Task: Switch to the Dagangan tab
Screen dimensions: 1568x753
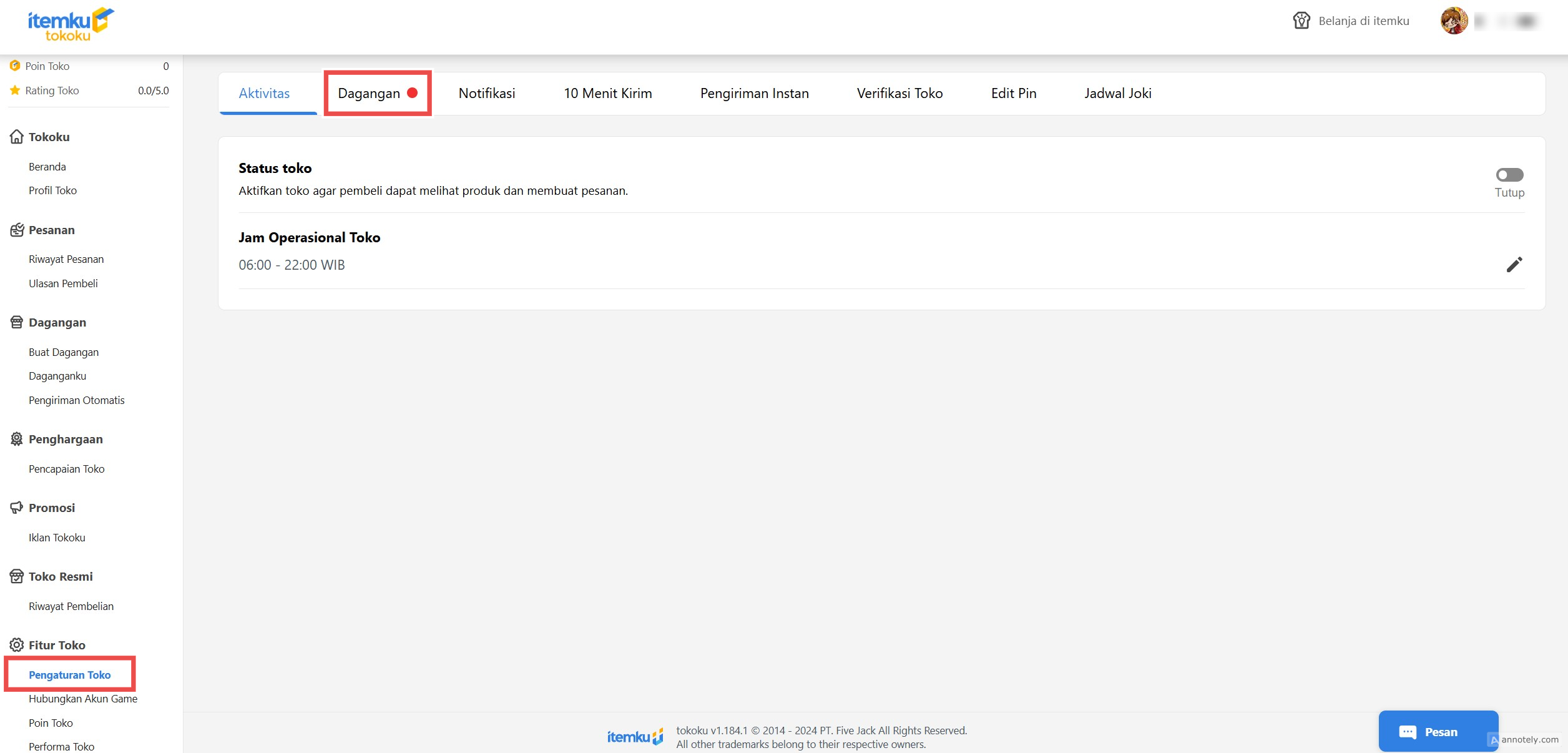Action: click(x=369, y=94)
